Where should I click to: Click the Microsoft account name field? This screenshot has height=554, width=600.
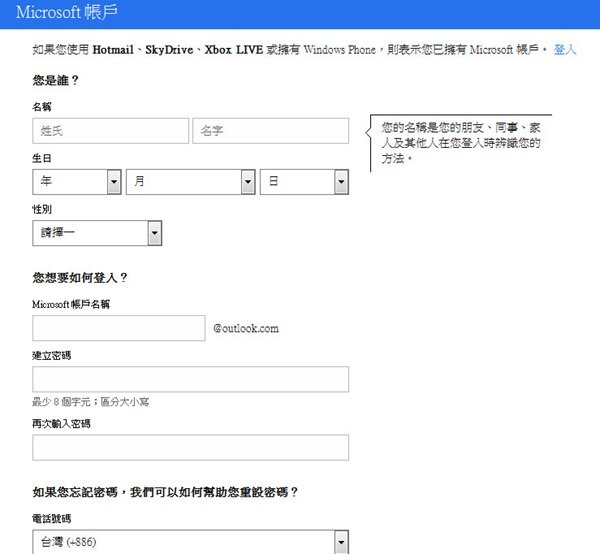click(119, 328)
